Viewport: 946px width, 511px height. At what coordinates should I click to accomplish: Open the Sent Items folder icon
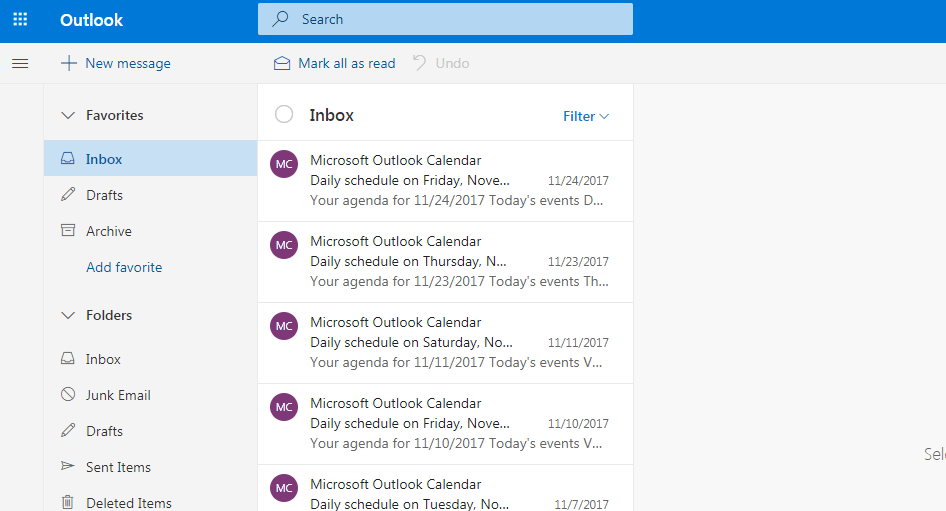coord(68,467)
